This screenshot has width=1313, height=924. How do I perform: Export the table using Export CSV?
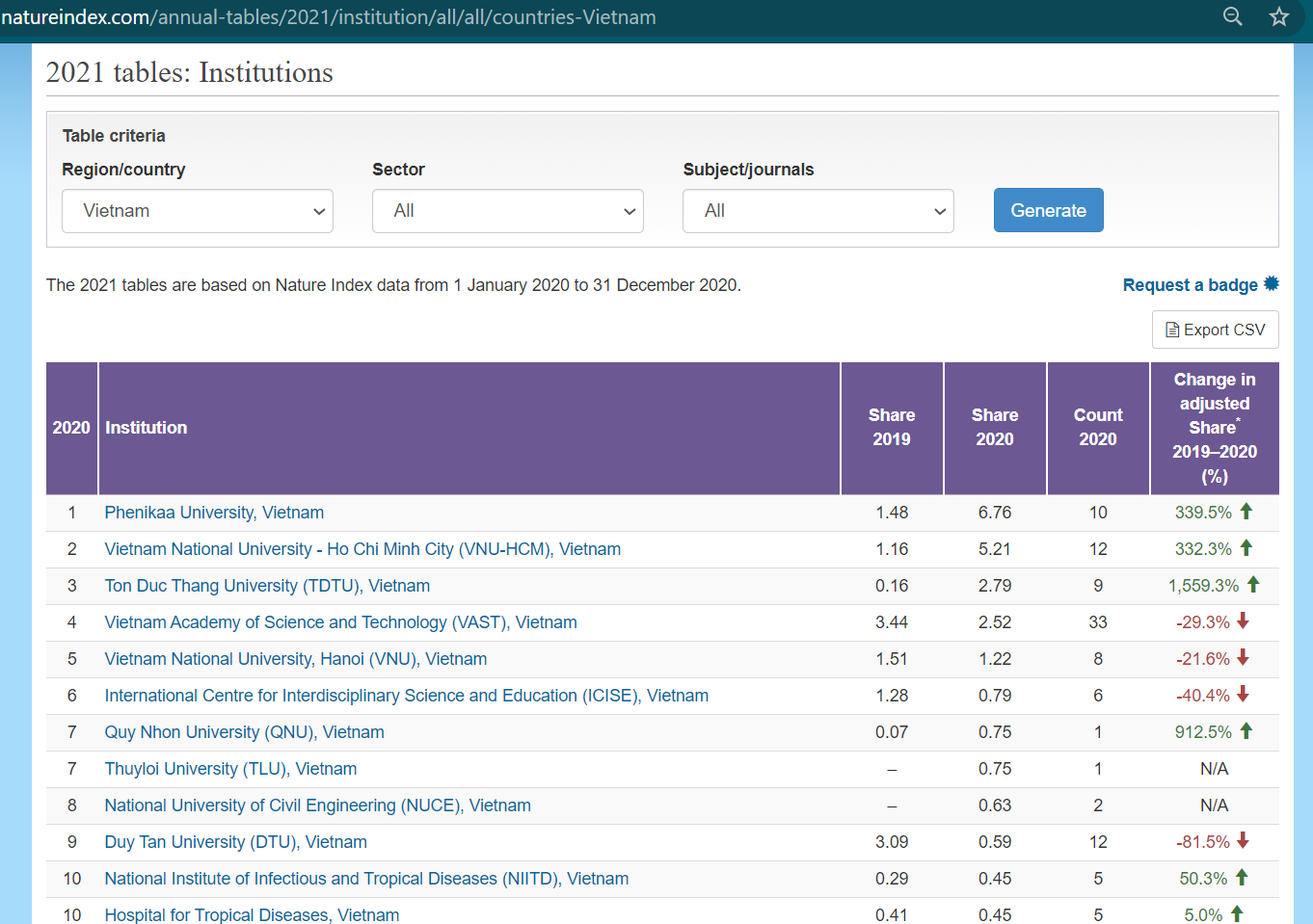(x=1215, y=330)
